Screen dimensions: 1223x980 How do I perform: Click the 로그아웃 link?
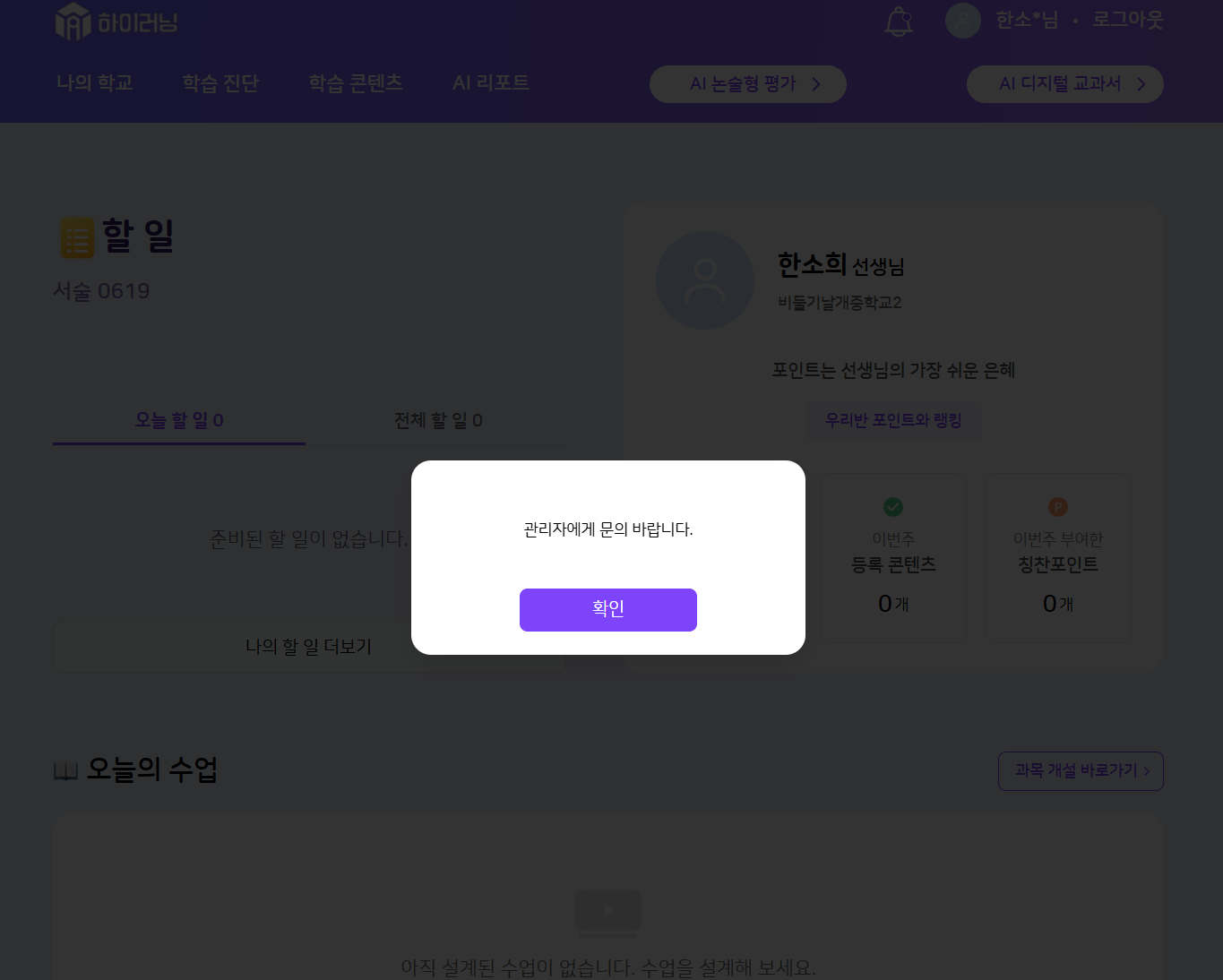1127,20
